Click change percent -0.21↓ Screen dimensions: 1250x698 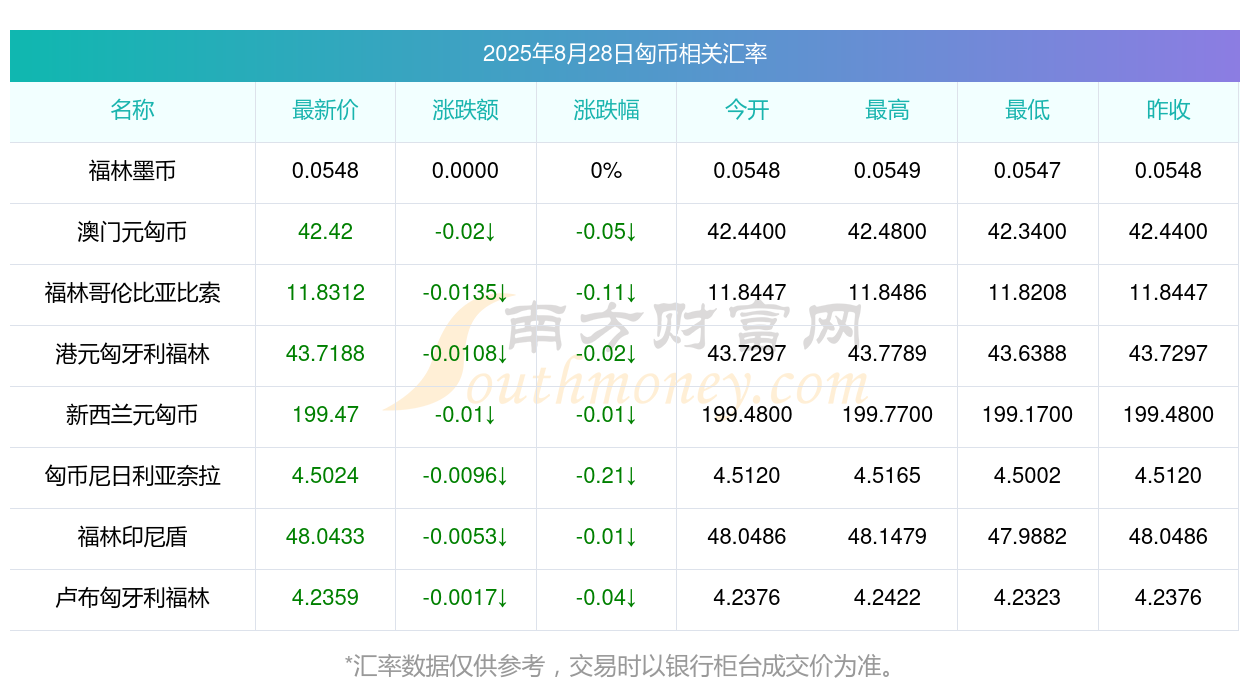[x=606, y=476]
